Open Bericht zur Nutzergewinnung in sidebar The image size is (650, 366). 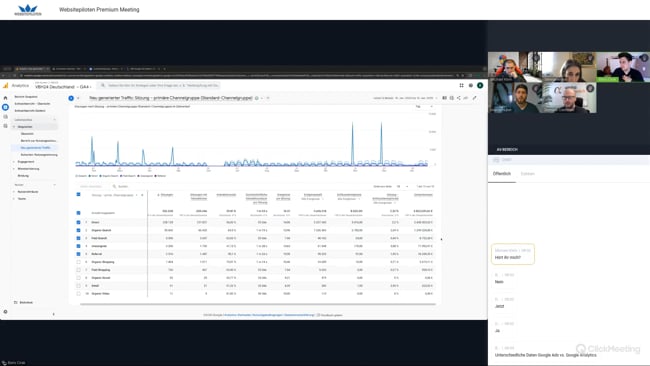click(39, 141)
